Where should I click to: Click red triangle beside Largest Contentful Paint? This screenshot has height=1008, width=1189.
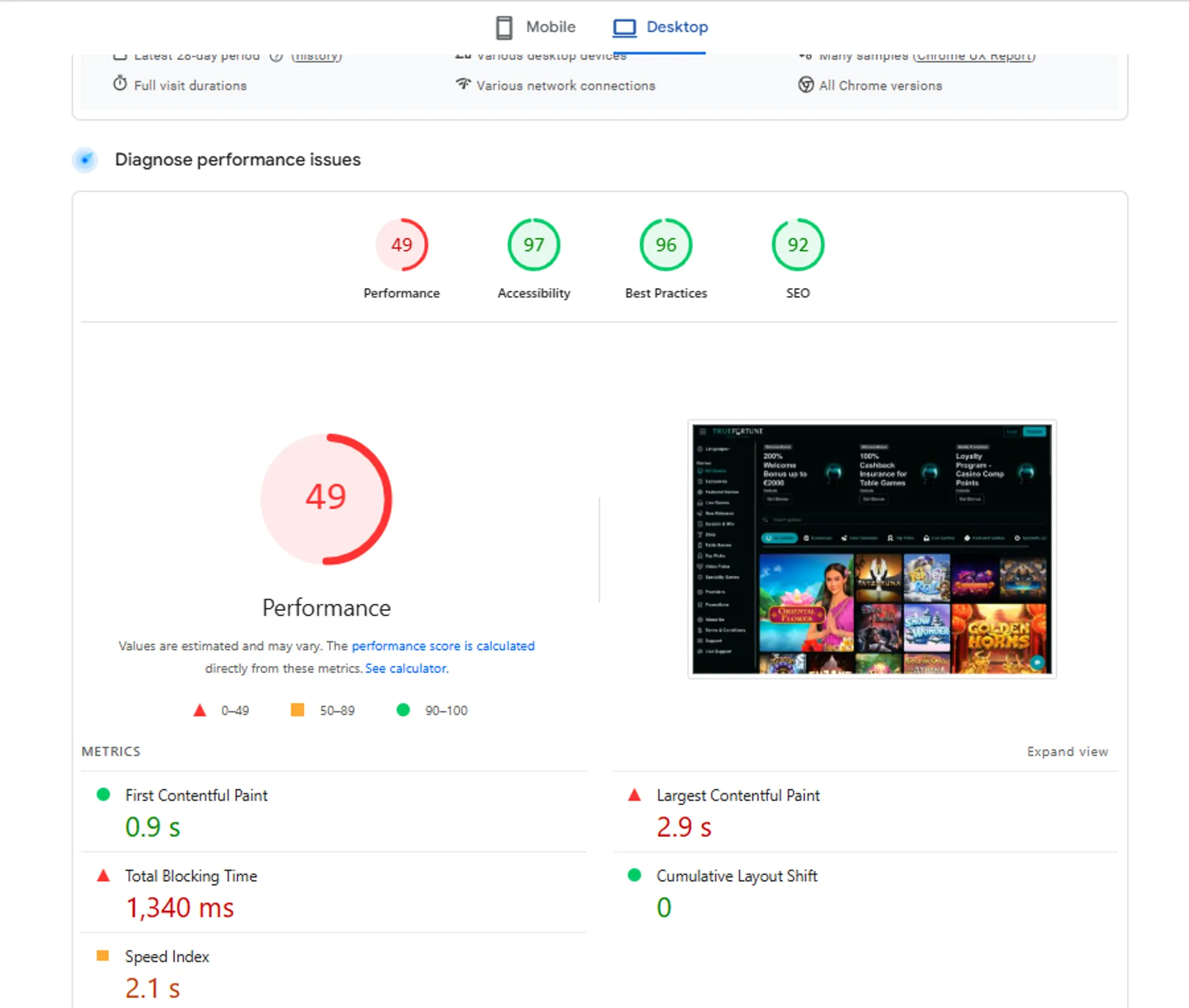(x=635, y=795)
